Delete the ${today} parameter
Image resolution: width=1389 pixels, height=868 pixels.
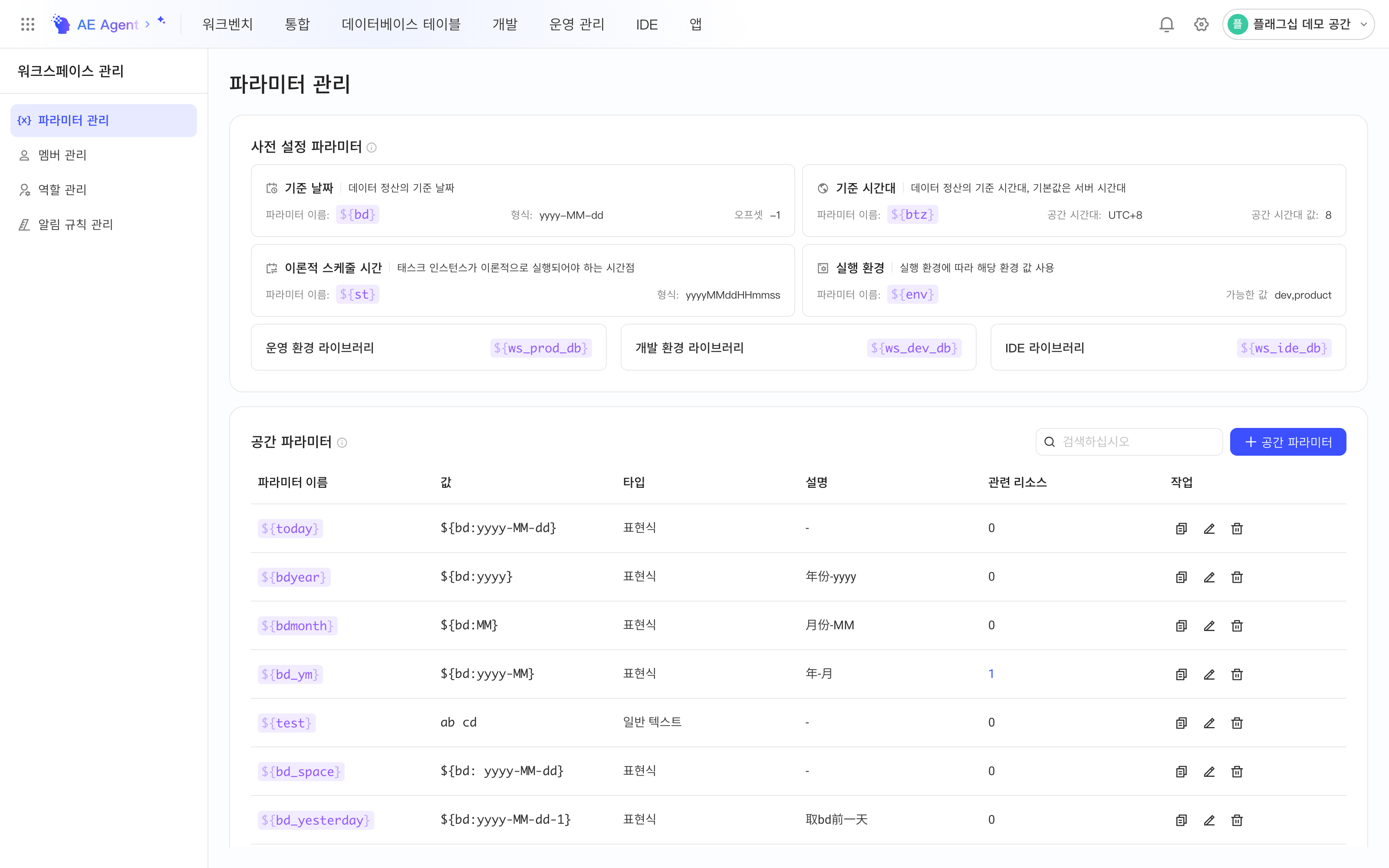[1237, 528]
